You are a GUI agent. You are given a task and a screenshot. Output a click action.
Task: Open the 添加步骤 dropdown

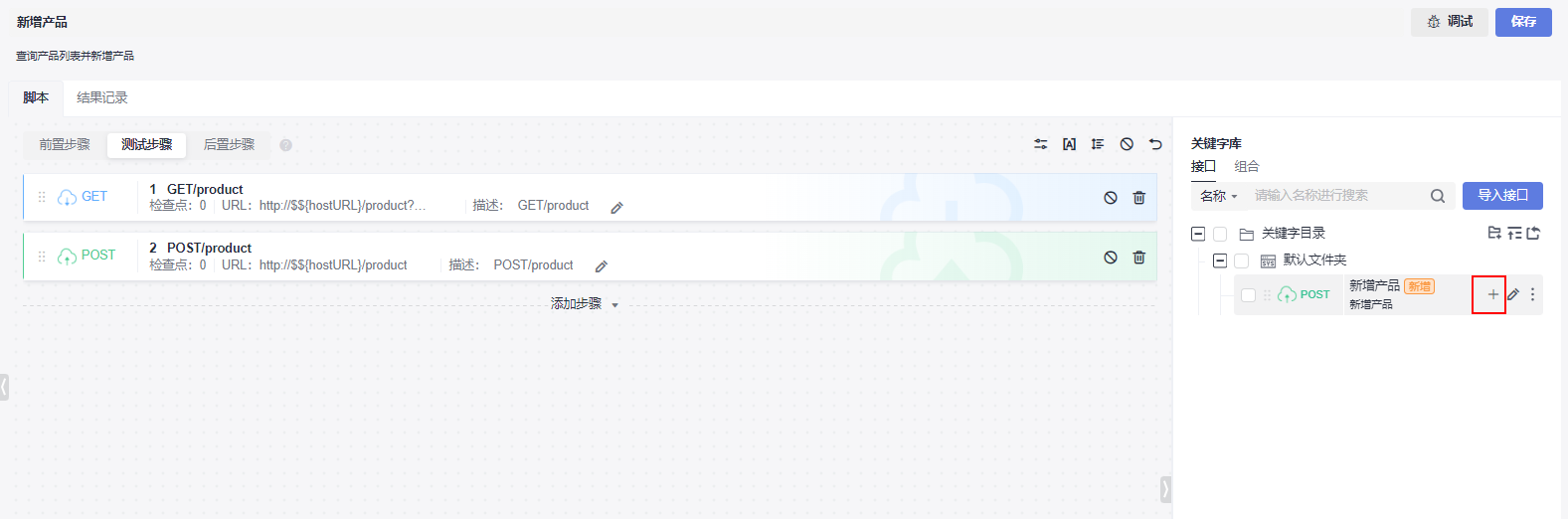585,304
